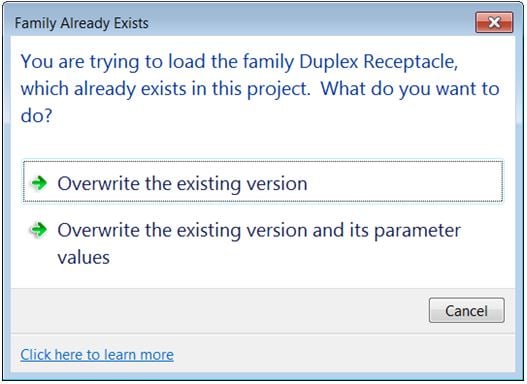Screen dimensions: 527x384
Task: Click 'learn more' hyperlink text at bottom
Action: pyautogui.click(x=140, y=355)
